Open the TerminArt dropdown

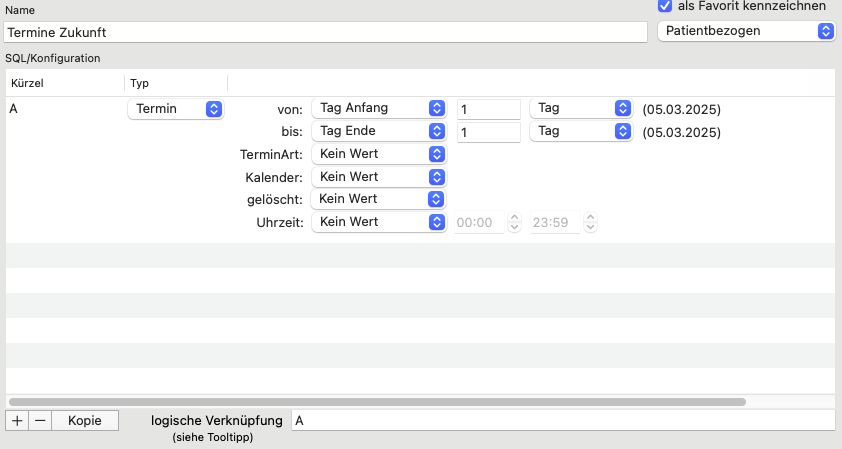coord(379,155)
